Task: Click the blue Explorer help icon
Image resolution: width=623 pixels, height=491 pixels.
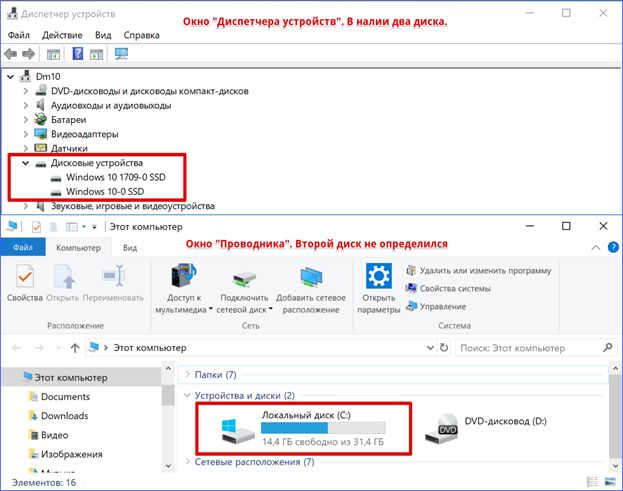Action: pyautogui.click(x=613, y=247)
